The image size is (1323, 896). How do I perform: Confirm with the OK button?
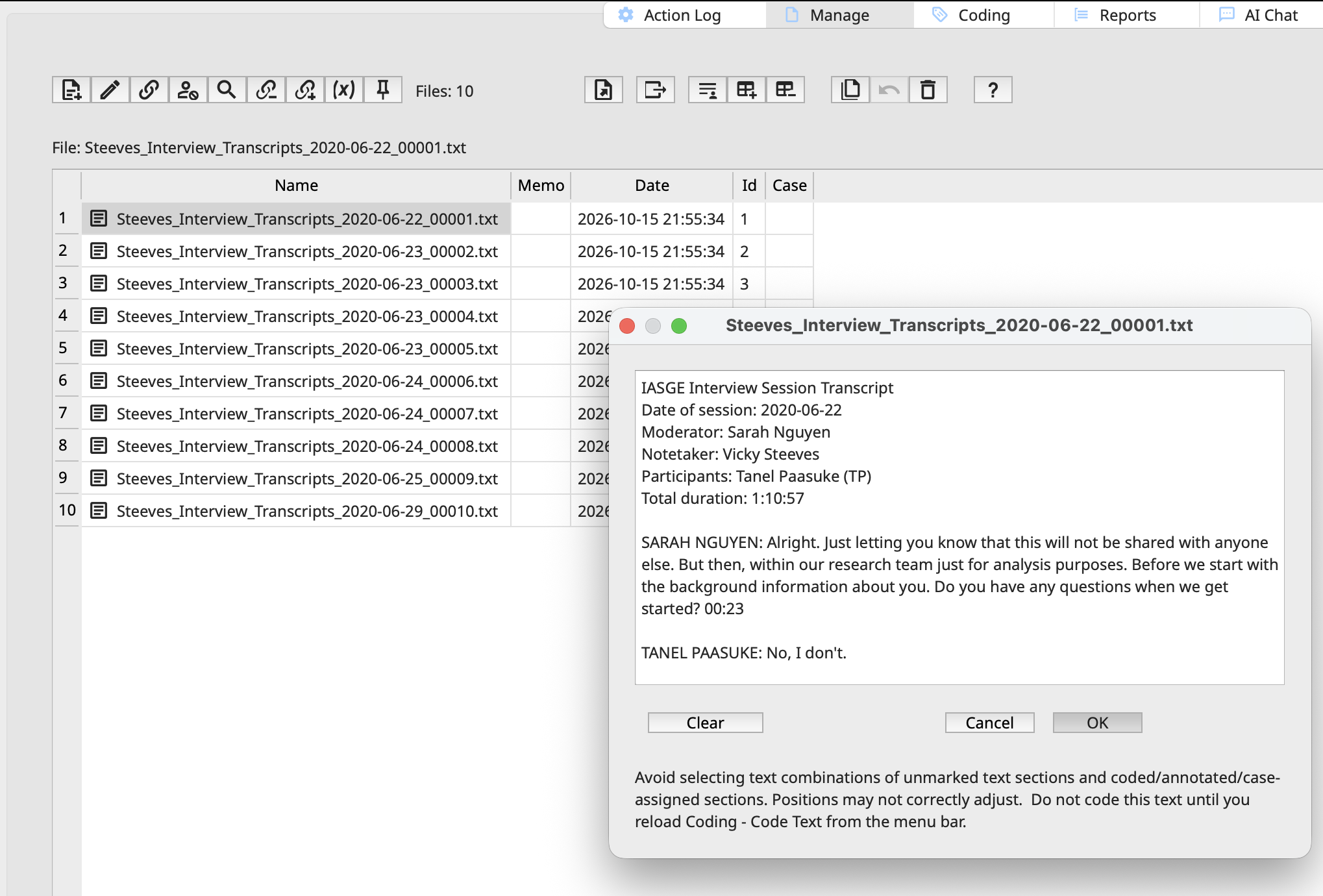click(x=1098, y=723)
